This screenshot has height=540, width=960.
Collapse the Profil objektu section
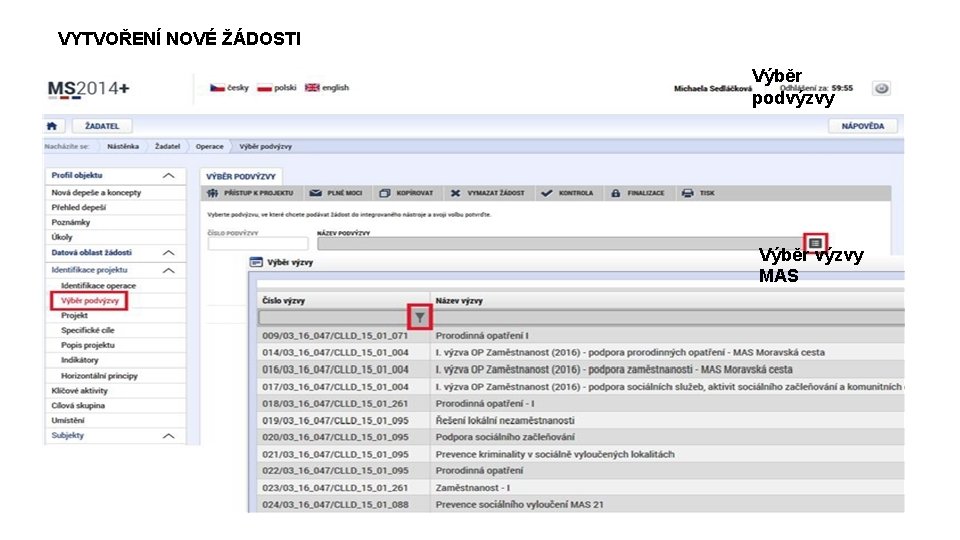pos(168,176)
